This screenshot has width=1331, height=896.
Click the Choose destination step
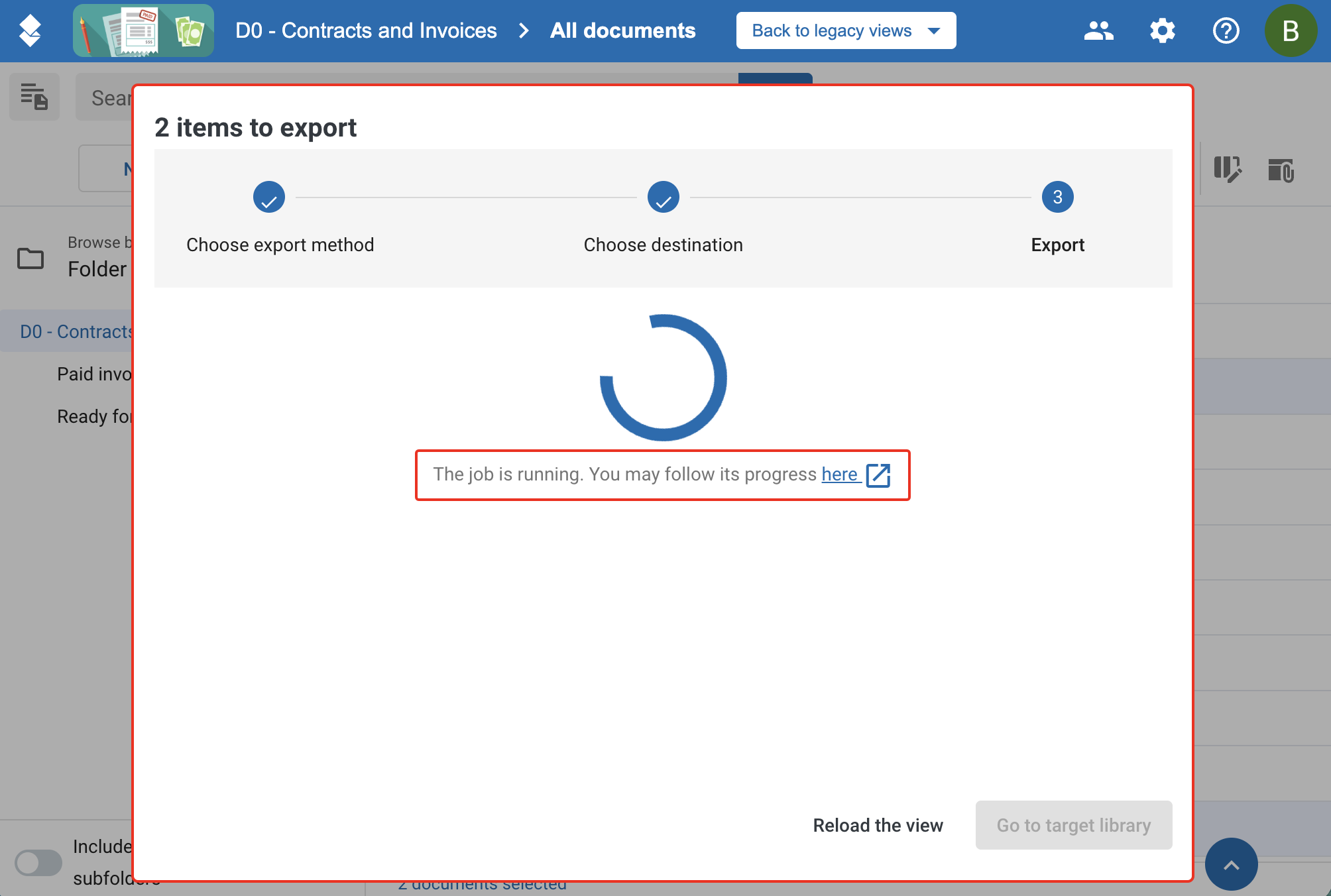point(663,217)
